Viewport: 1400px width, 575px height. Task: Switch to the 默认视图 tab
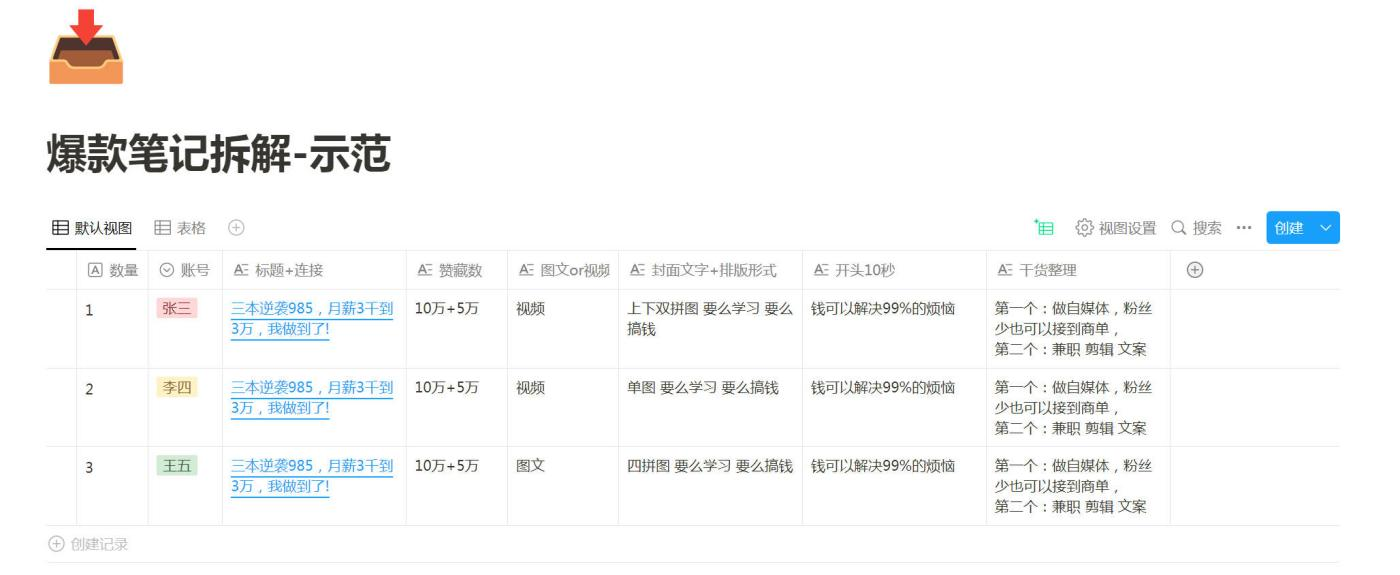(91, 228)
